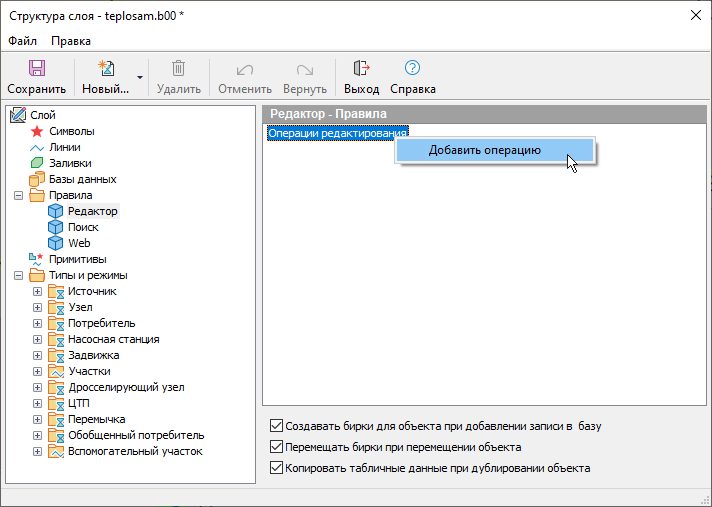Viewport: 712px width, 507px height.
Task: Select the Символы star icon in tree
Action: pyautogui.click(x=37, y=131)
